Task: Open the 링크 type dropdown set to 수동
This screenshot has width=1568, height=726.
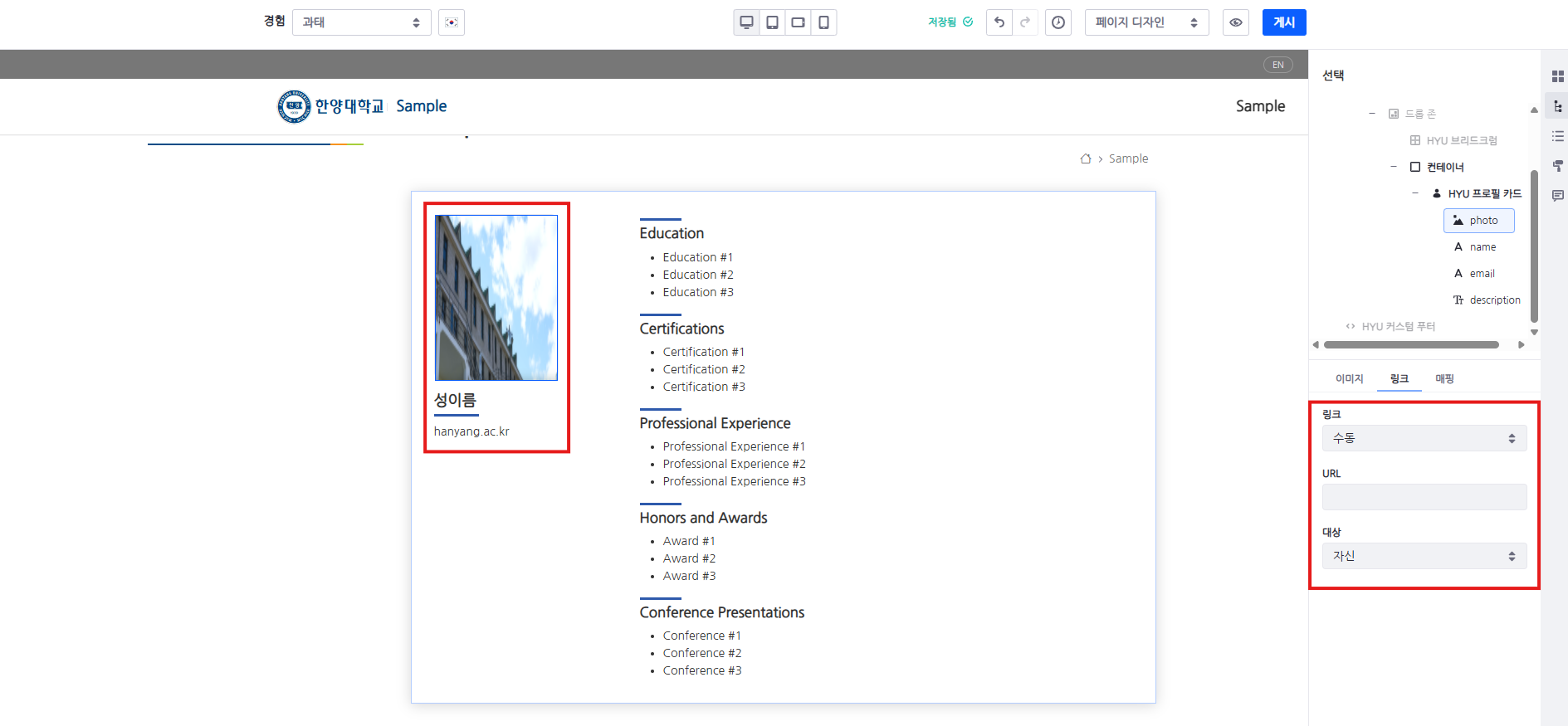Action: (1424, 438)
